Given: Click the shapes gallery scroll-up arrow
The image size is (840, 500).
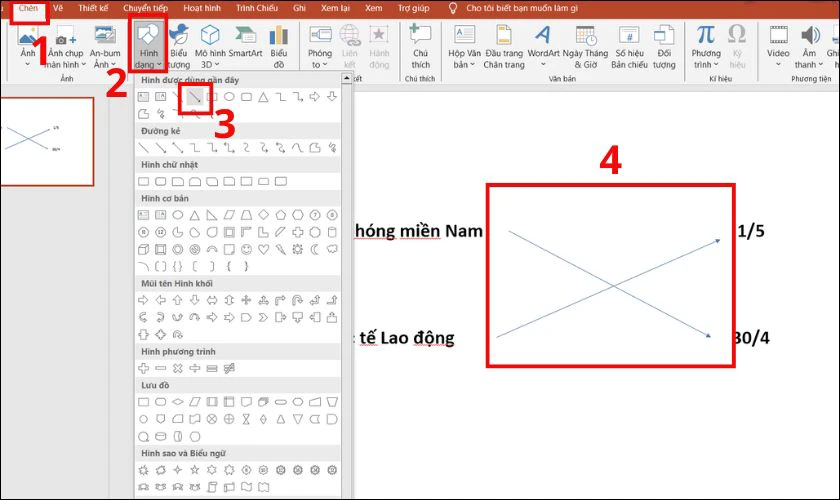Looking at the screenshot, I should [x=347, y=79].
